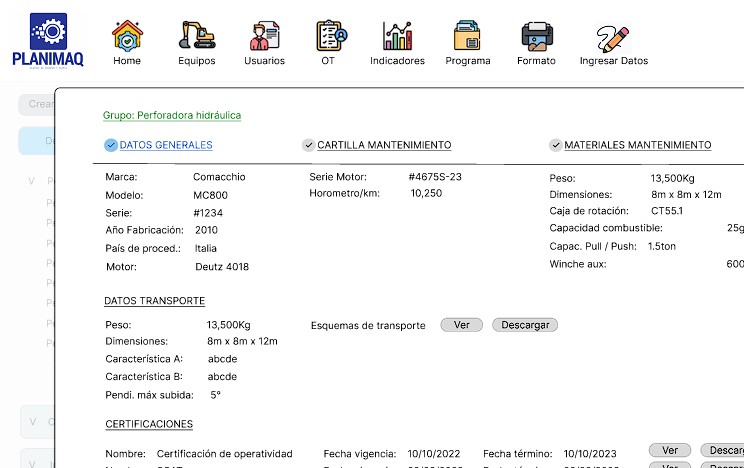The width and height of the screenshot is (744, 468).
Task: Toggle the Datos Generales check circle
Action: coord(111,145)
